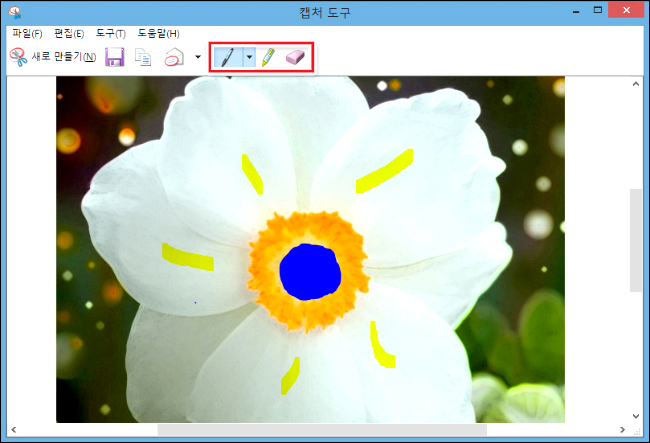Select the Pen tool
This screenshot has height=443, width=650.
coord(228,57)
